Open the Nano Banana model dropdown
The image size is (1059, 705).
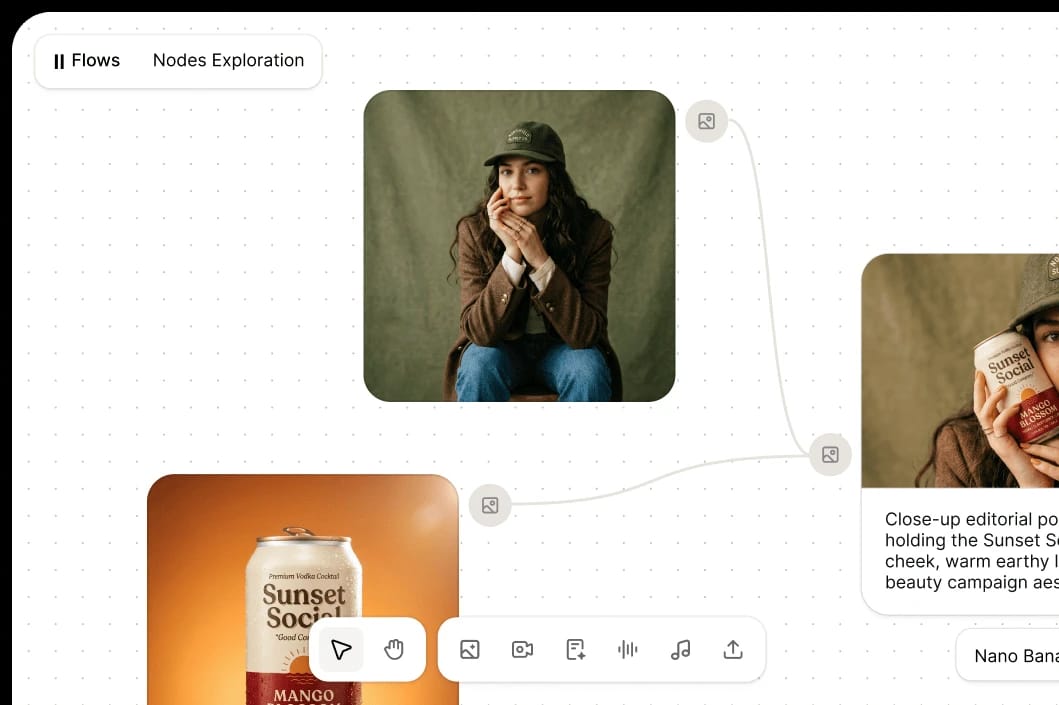[1010, 656]
